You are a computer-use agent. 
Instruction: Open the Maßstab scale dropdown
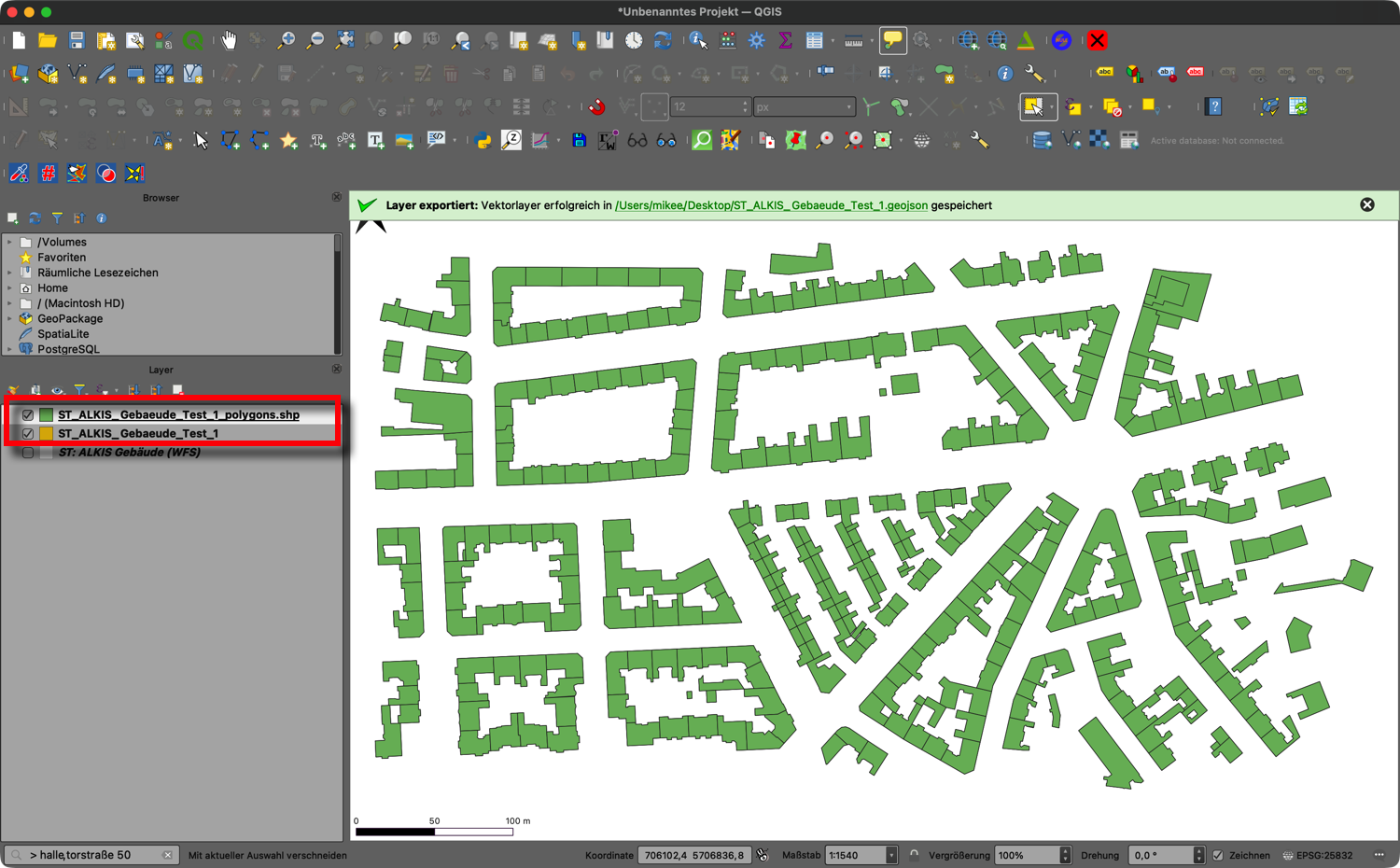[891, 855]
